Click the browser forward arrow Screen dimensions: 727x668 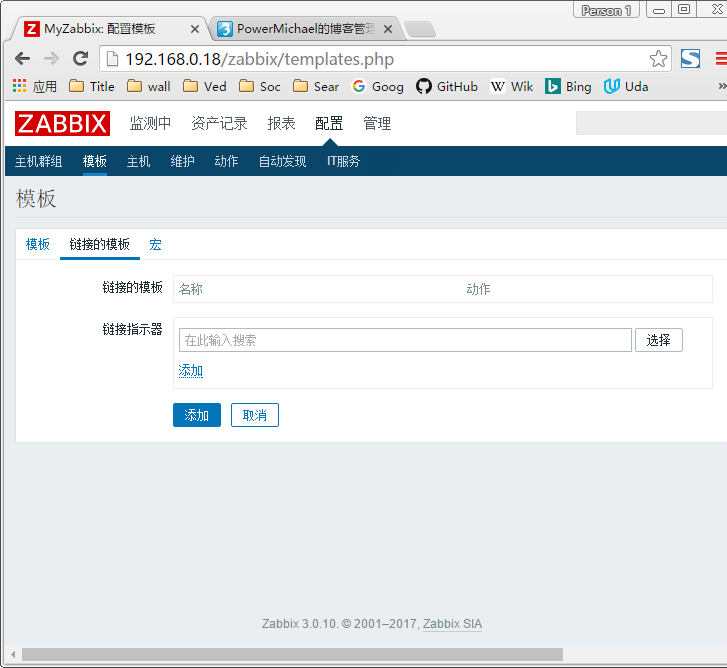pos(51,59)
